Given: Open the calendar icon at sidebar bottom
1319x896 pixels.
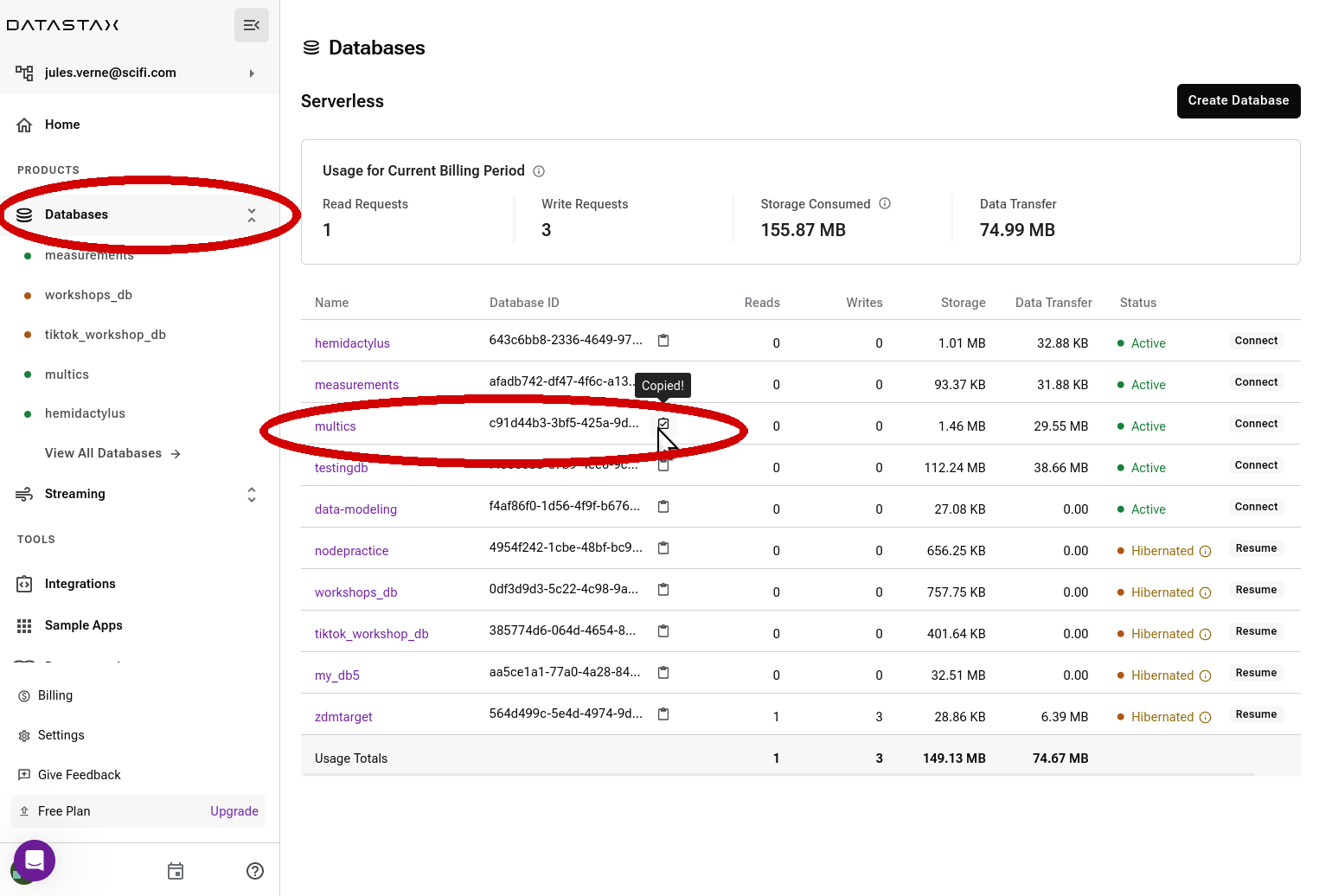Looking at the screenshot, I should (176, 871).
